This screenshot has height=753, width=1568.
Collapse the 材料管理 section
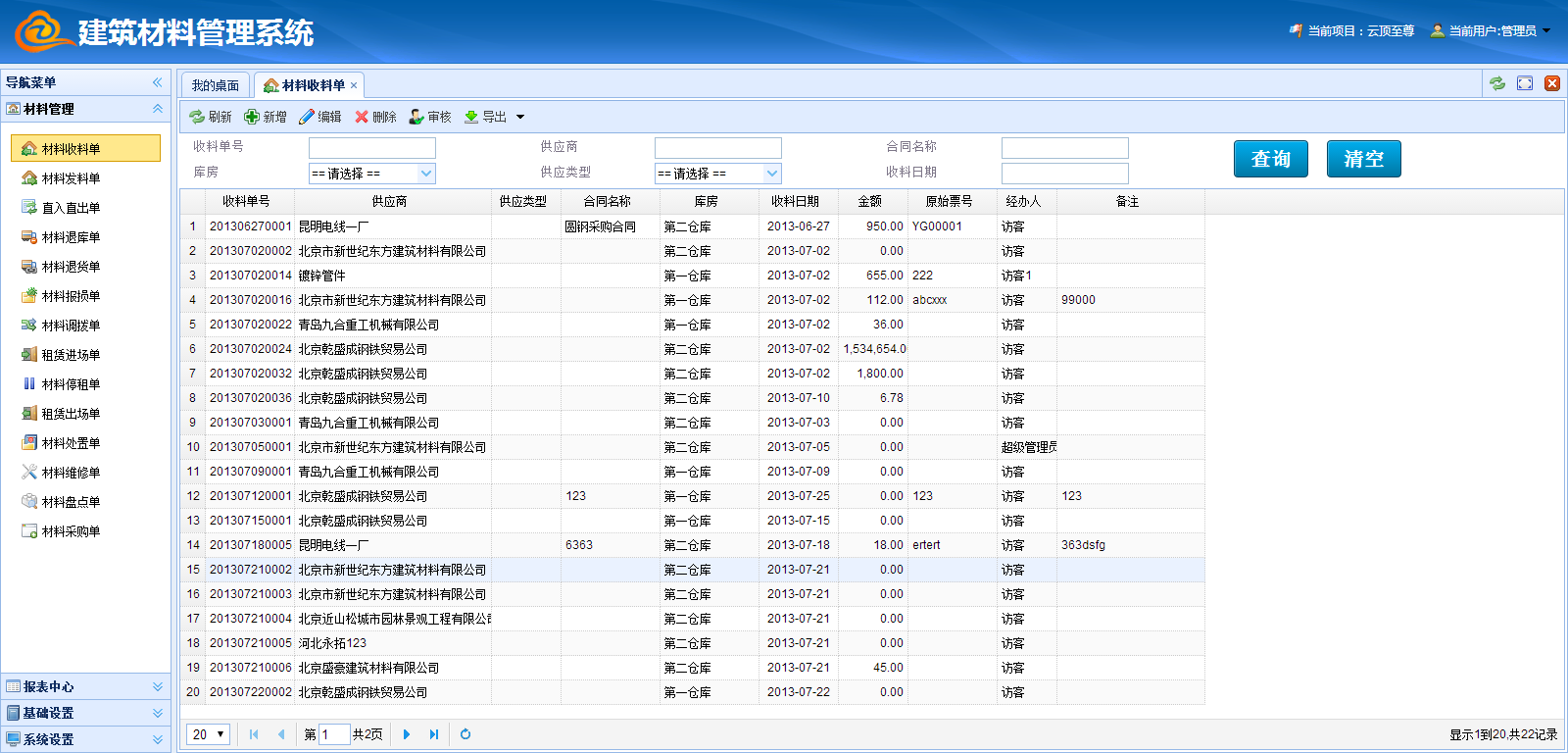click(157, 109)
